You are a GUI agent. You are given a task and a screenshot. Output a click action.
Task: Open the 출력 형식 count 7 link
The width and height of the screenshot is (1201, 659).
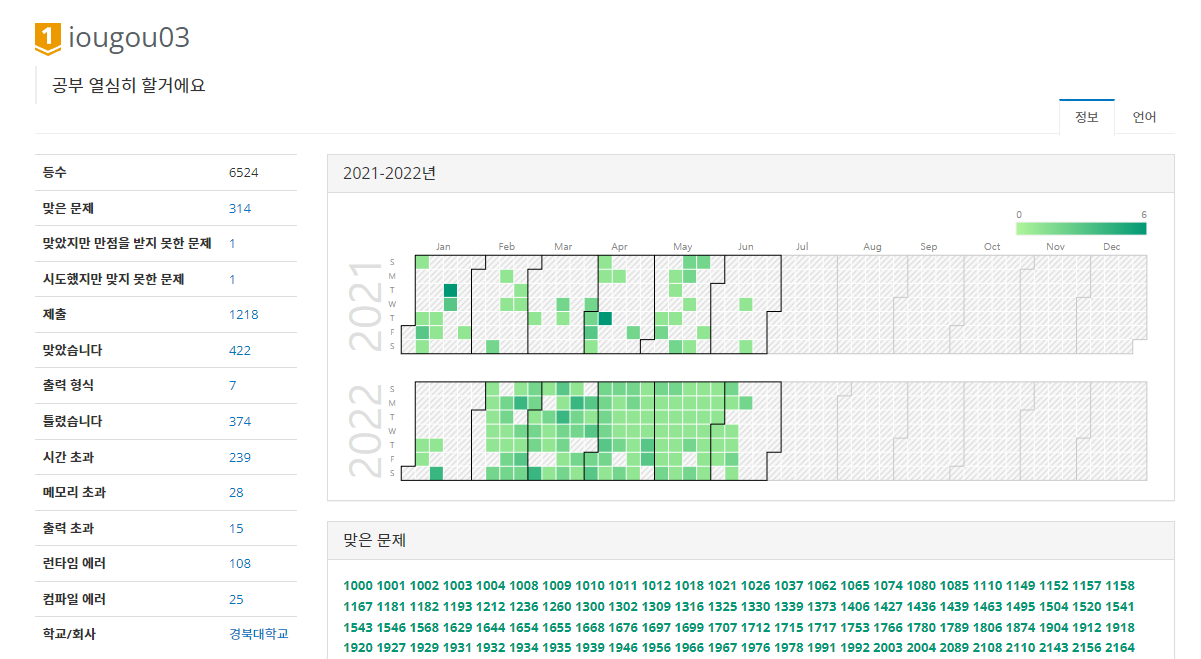click(233, 386)
